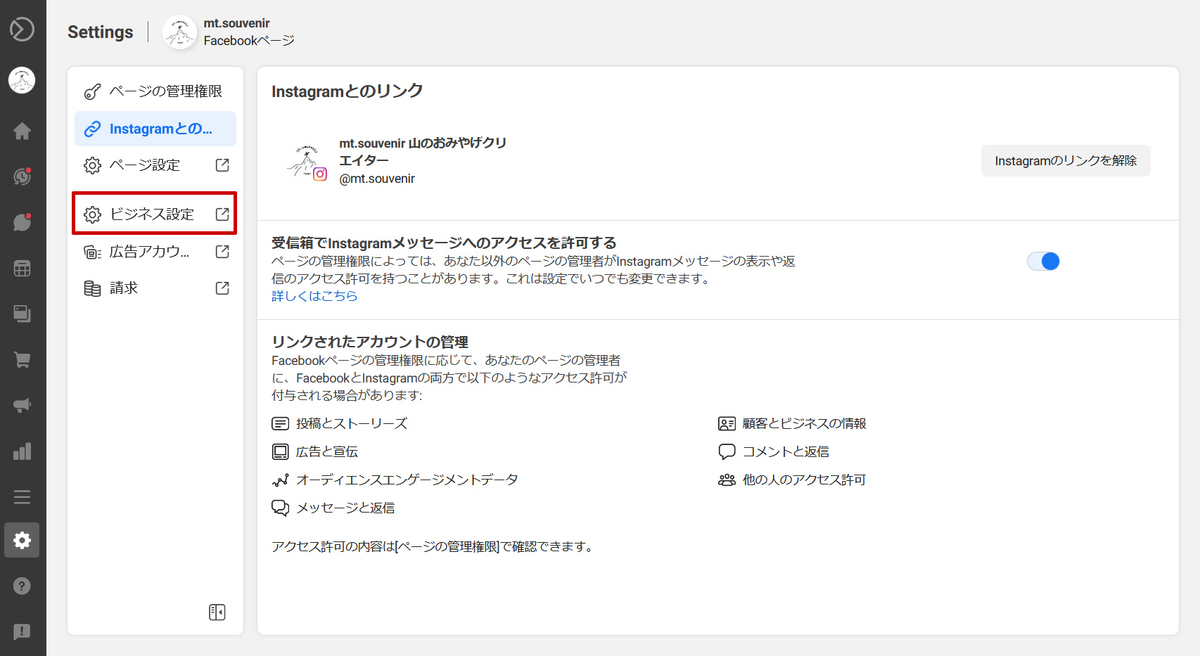Open 広告アカウ… menu item

pyautogui.click(x=155, y=251)
